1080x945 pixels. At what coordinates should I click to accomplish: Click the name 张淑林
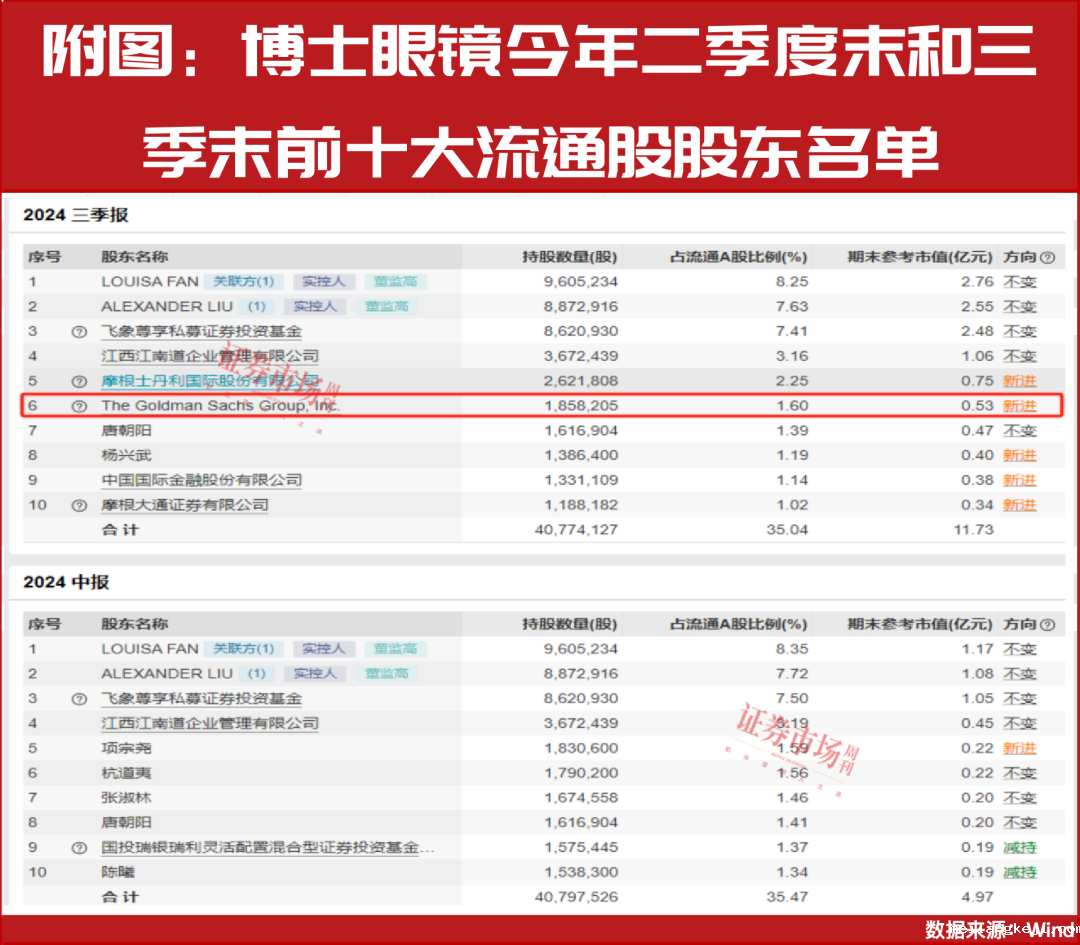[126, 798]
